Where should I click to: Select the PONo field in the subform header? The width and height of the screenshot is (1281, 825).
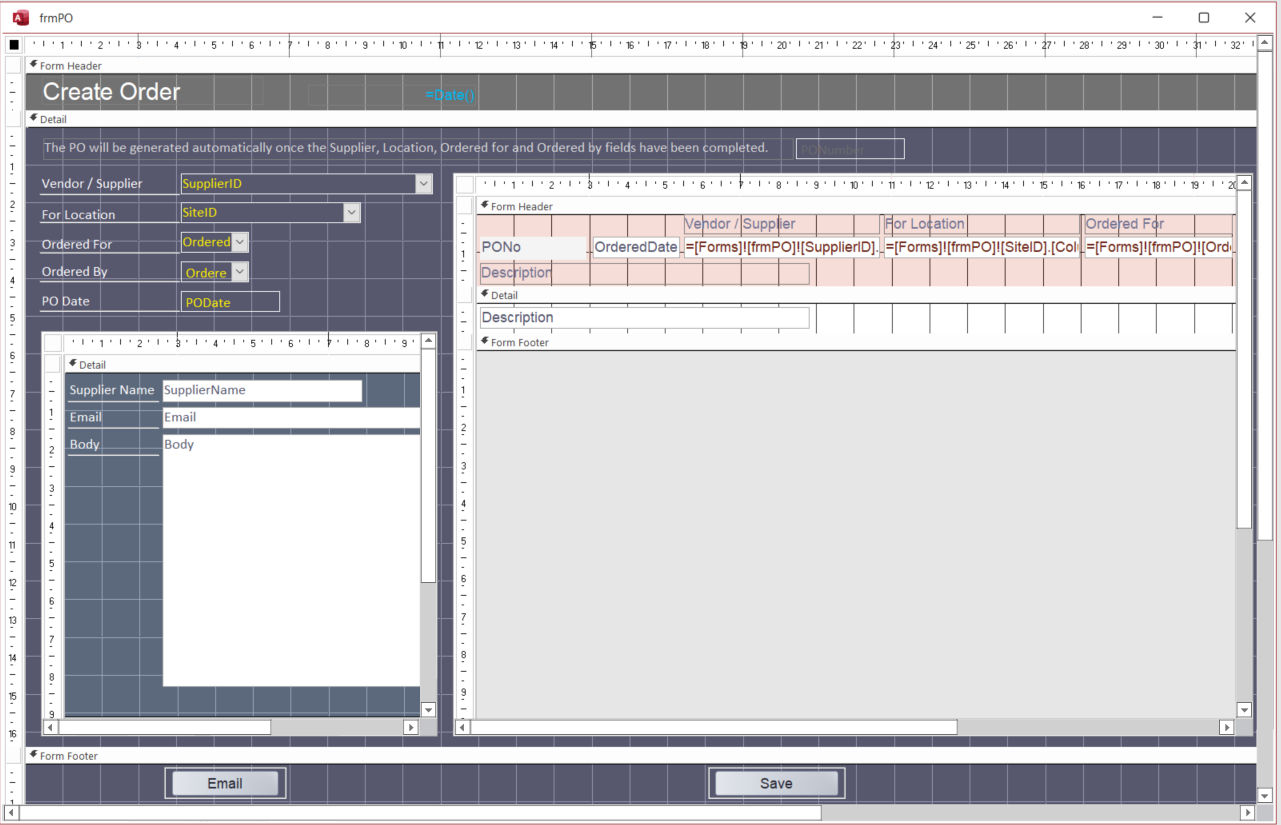tap(533, 247)
